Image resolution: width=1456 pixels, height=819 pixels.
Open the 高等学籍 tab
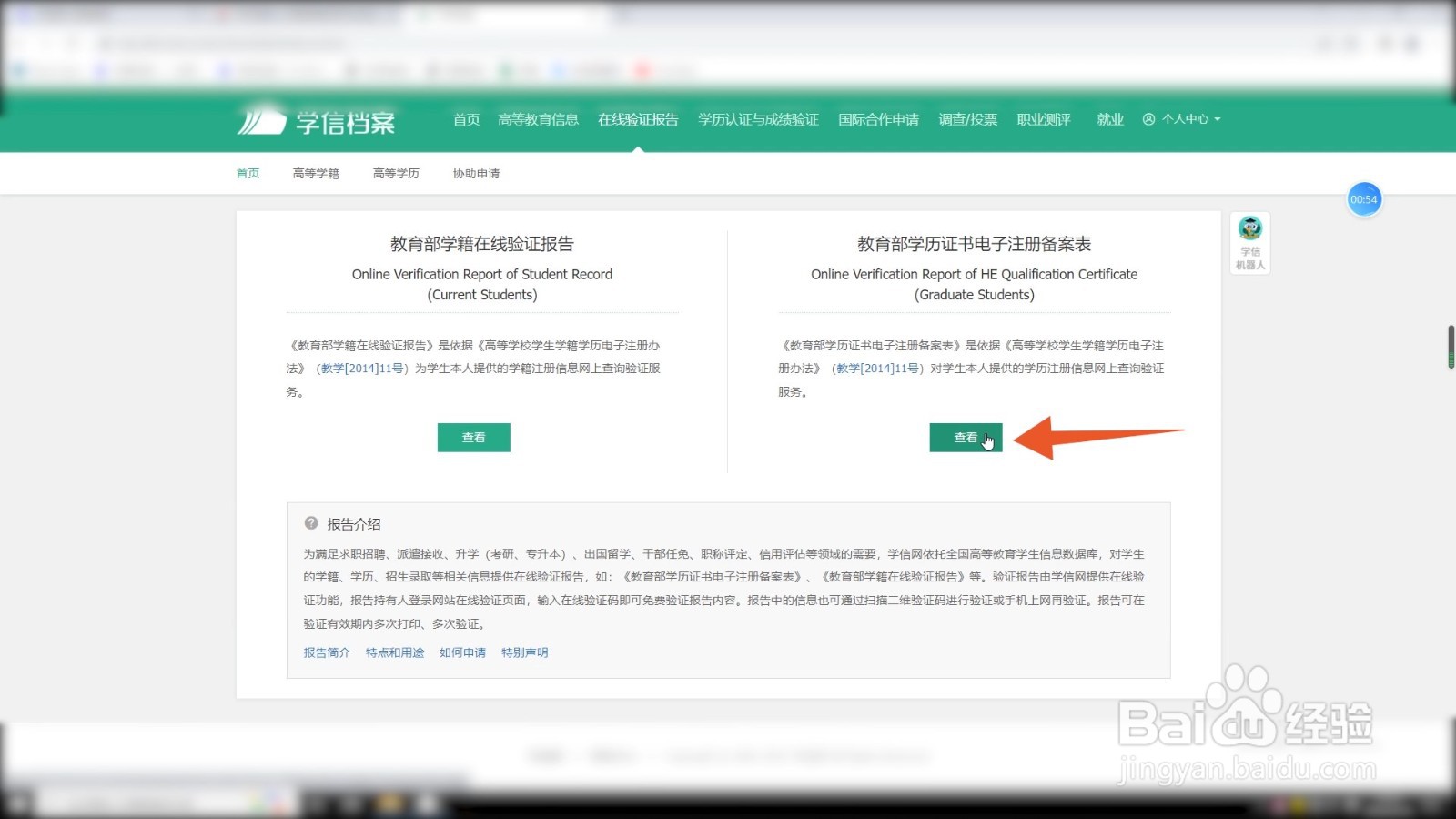point(315,173)
